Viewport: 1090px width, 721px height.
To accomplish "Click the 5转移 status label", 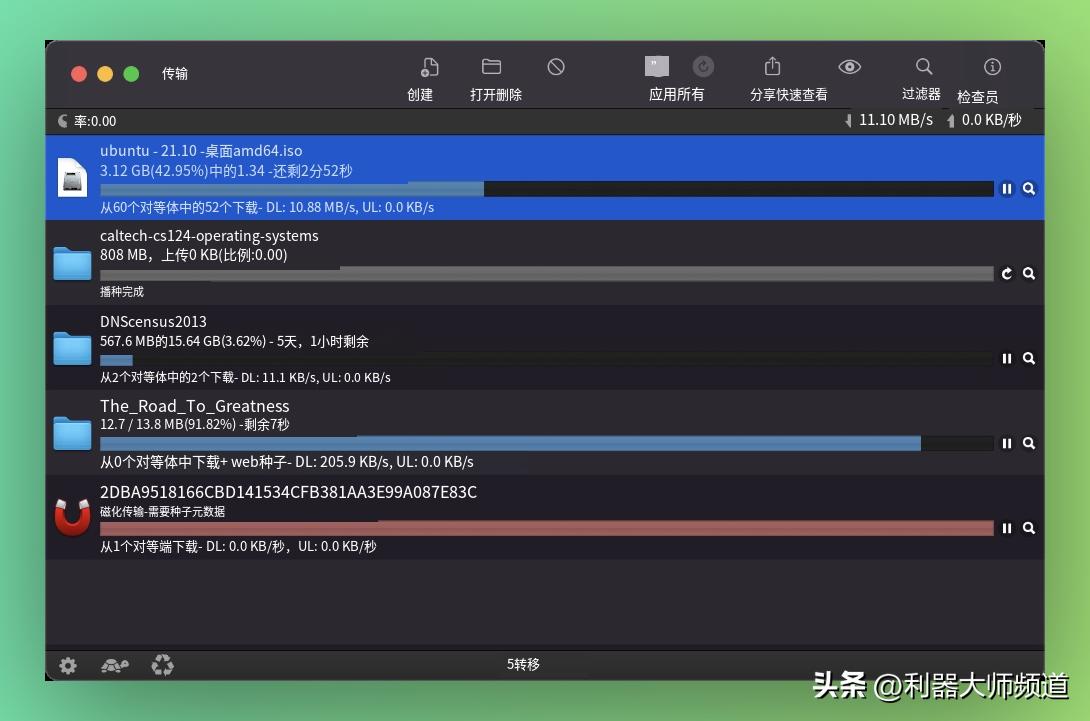I will [x=522, y=664].
